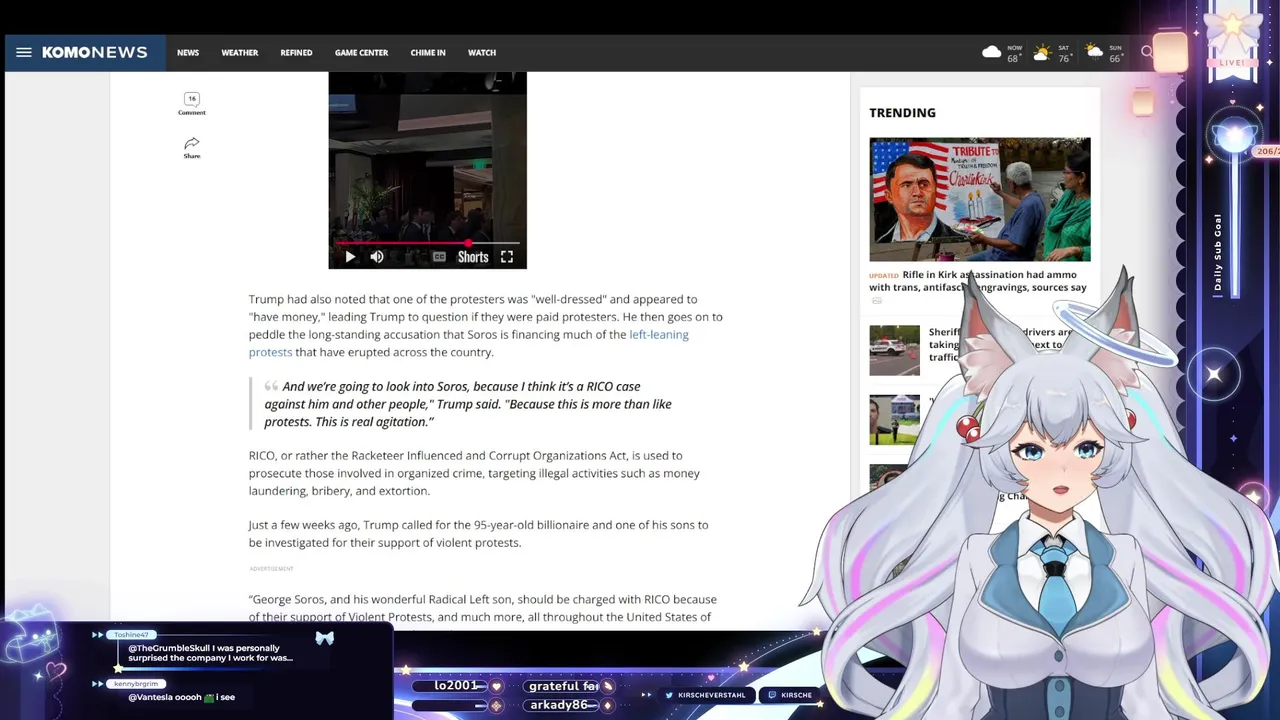Click the Sunday forecast icon
This screenshot has height=720, width=1280.
[1094, 52]
